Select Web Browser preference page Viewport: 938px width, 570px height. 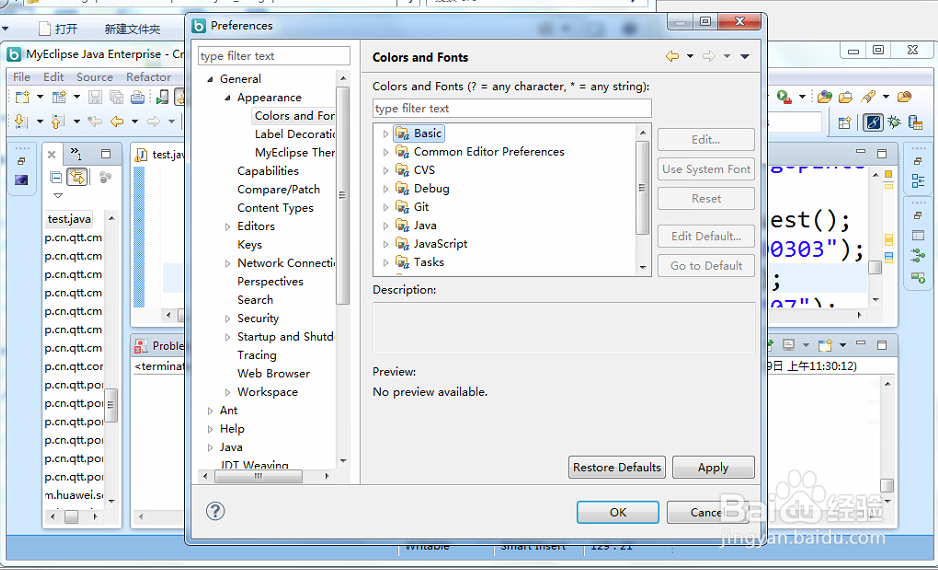(x=273, y=373)
